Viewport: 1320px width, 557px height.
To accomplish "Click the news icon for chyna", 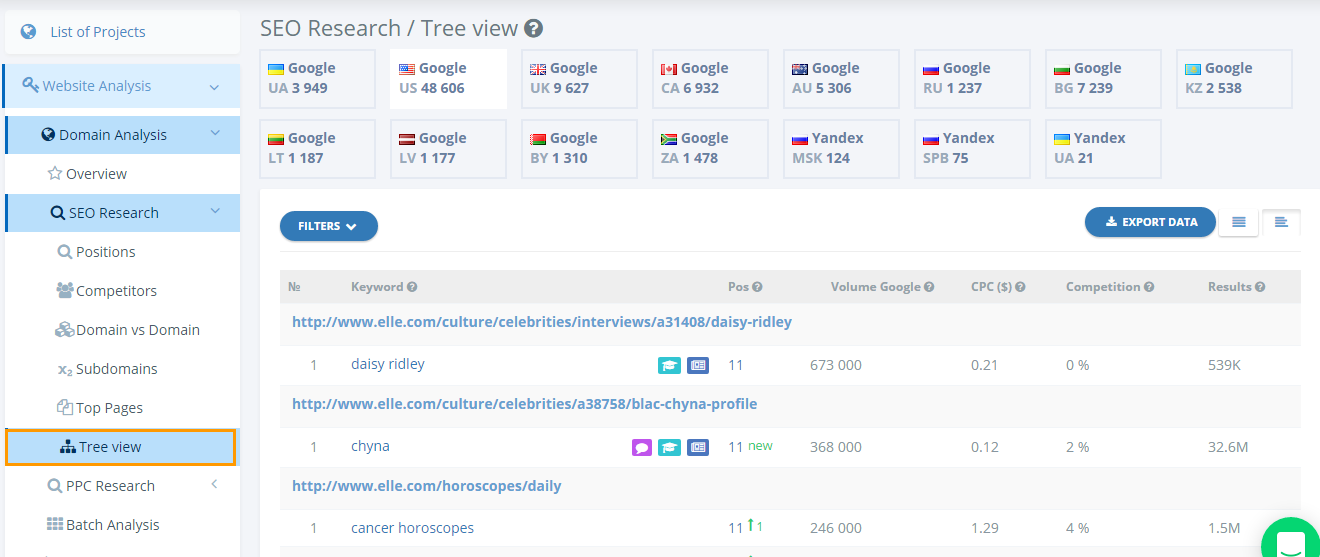I will [698, 448].
